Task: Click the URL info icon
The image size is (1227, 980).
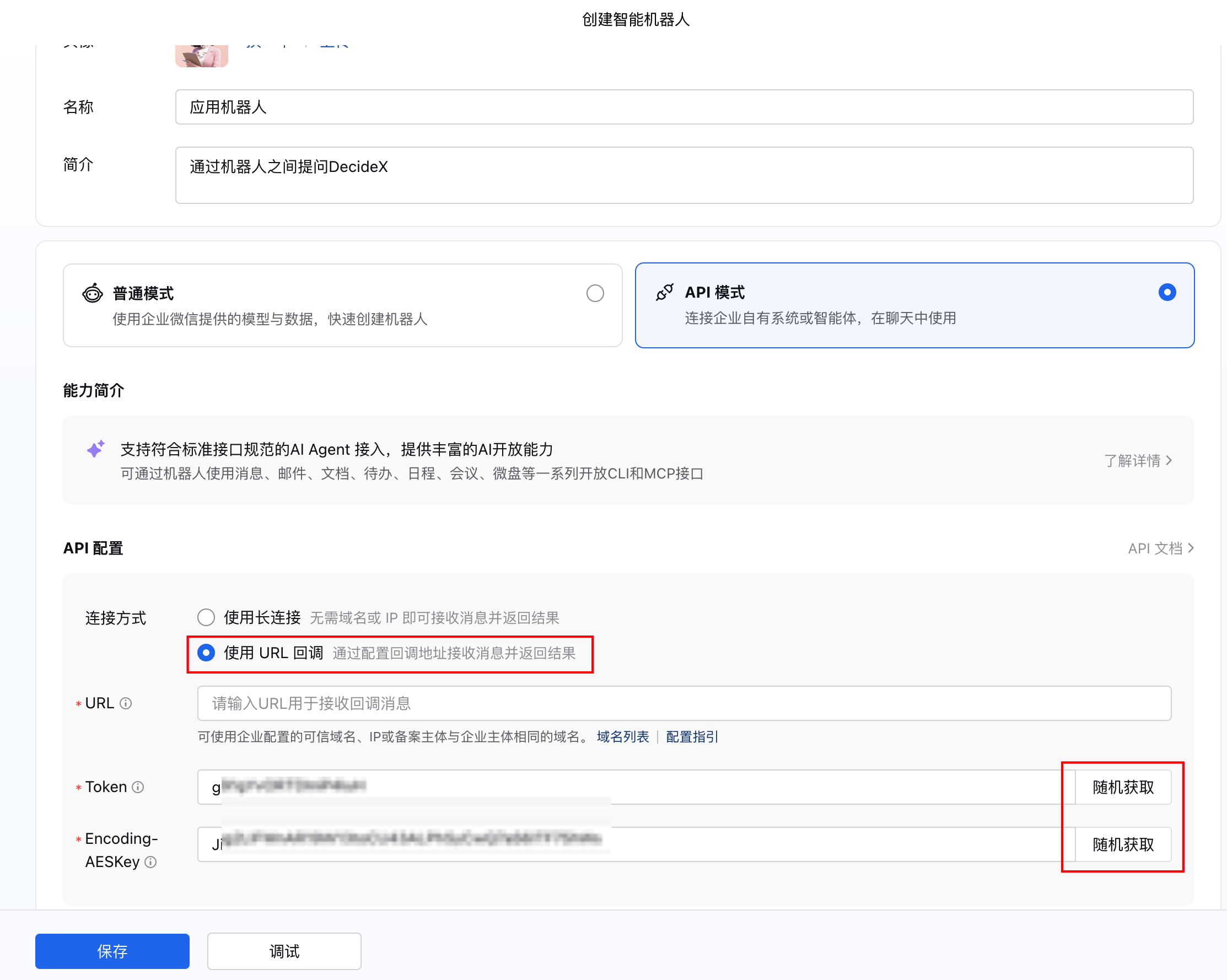Action: pyautogui.click(x=126, y=703)
